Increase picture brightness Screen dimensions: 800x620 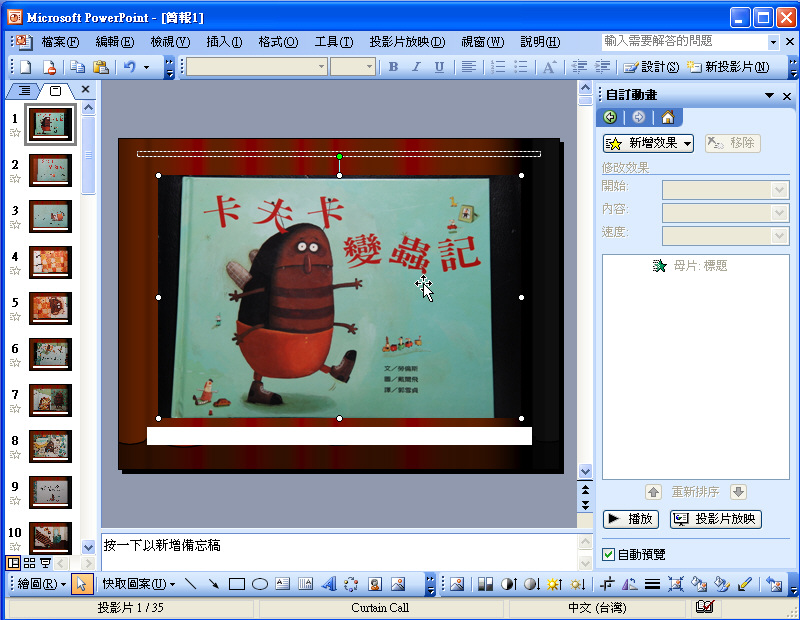[x=555, y=583]
